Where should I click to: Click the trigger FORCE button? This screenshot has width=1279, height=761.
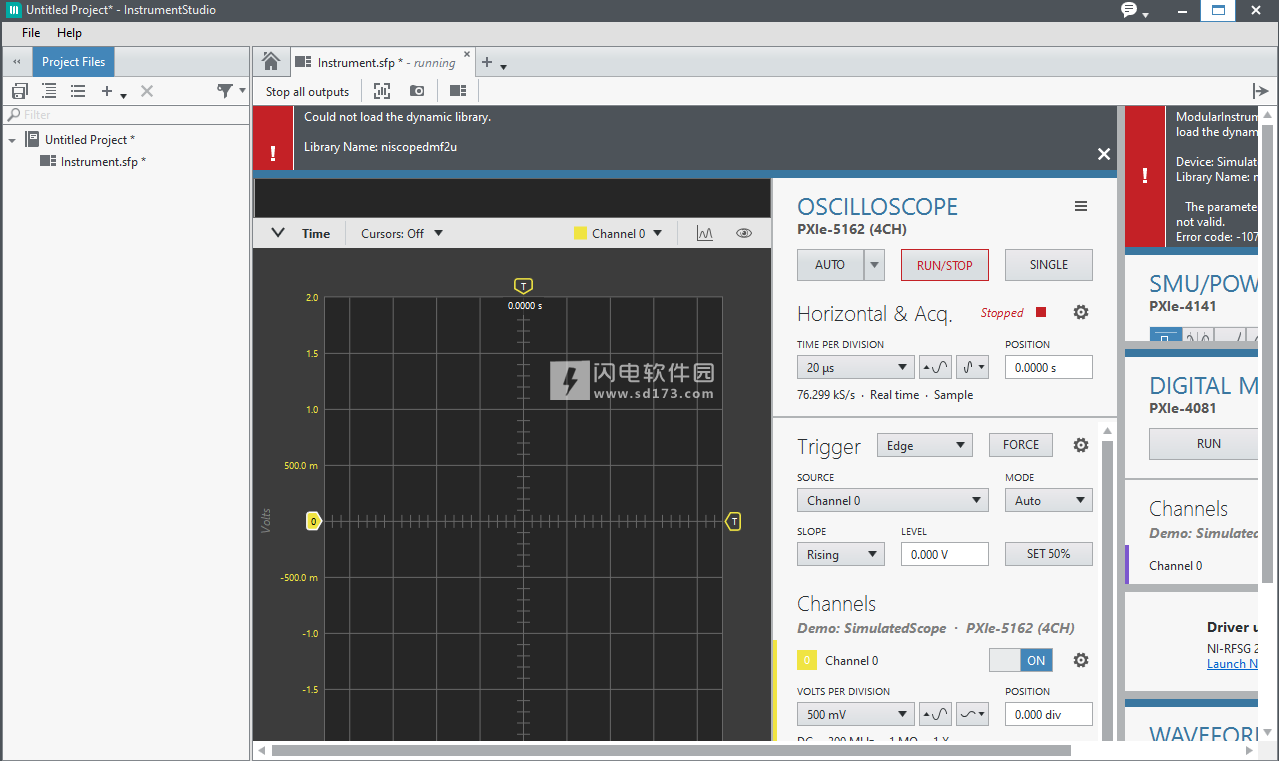click(x=1021, y=445)
